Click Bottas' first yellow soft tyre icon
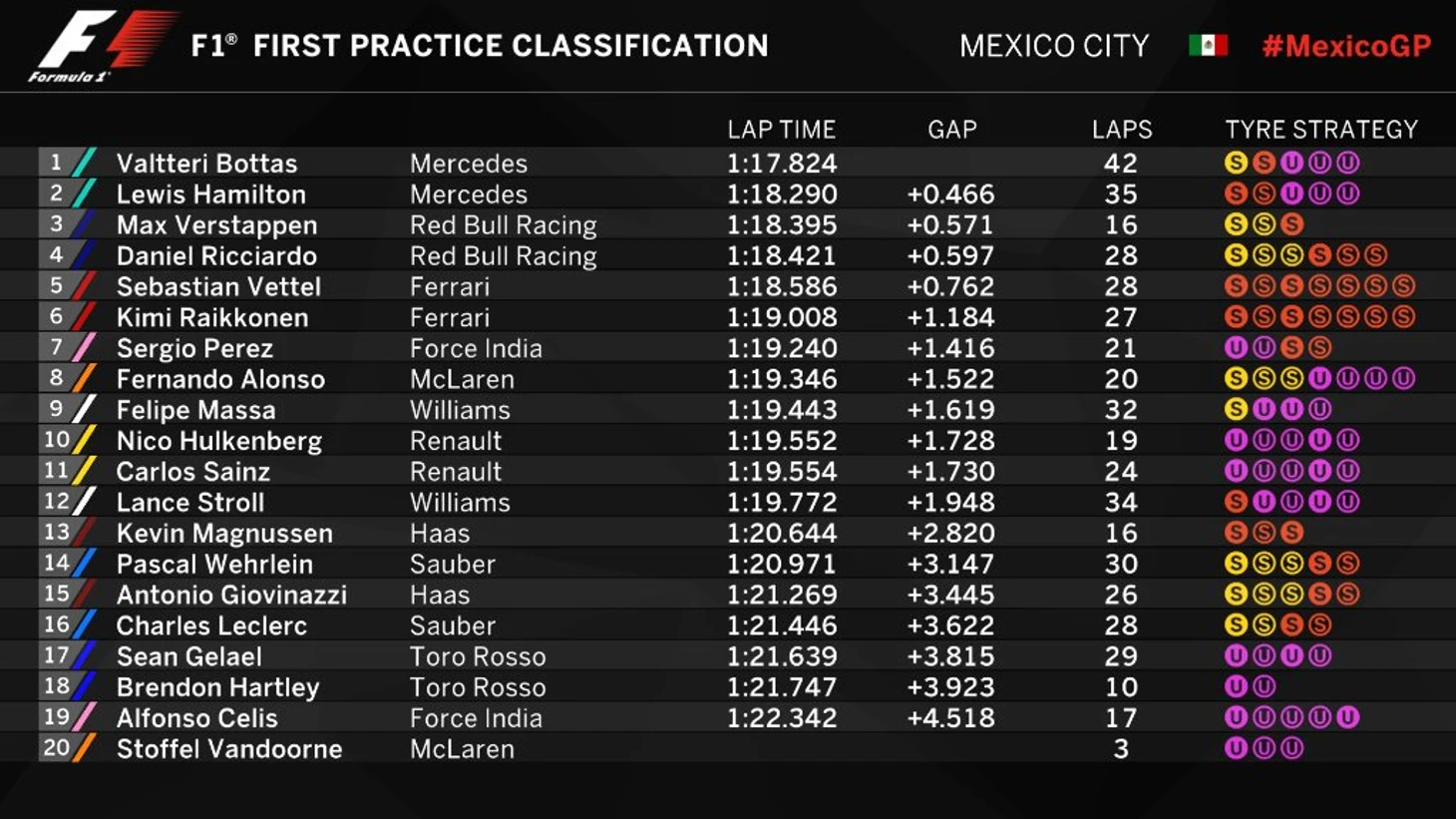This screenshot has width=1456, height=819. (1236, 163)
